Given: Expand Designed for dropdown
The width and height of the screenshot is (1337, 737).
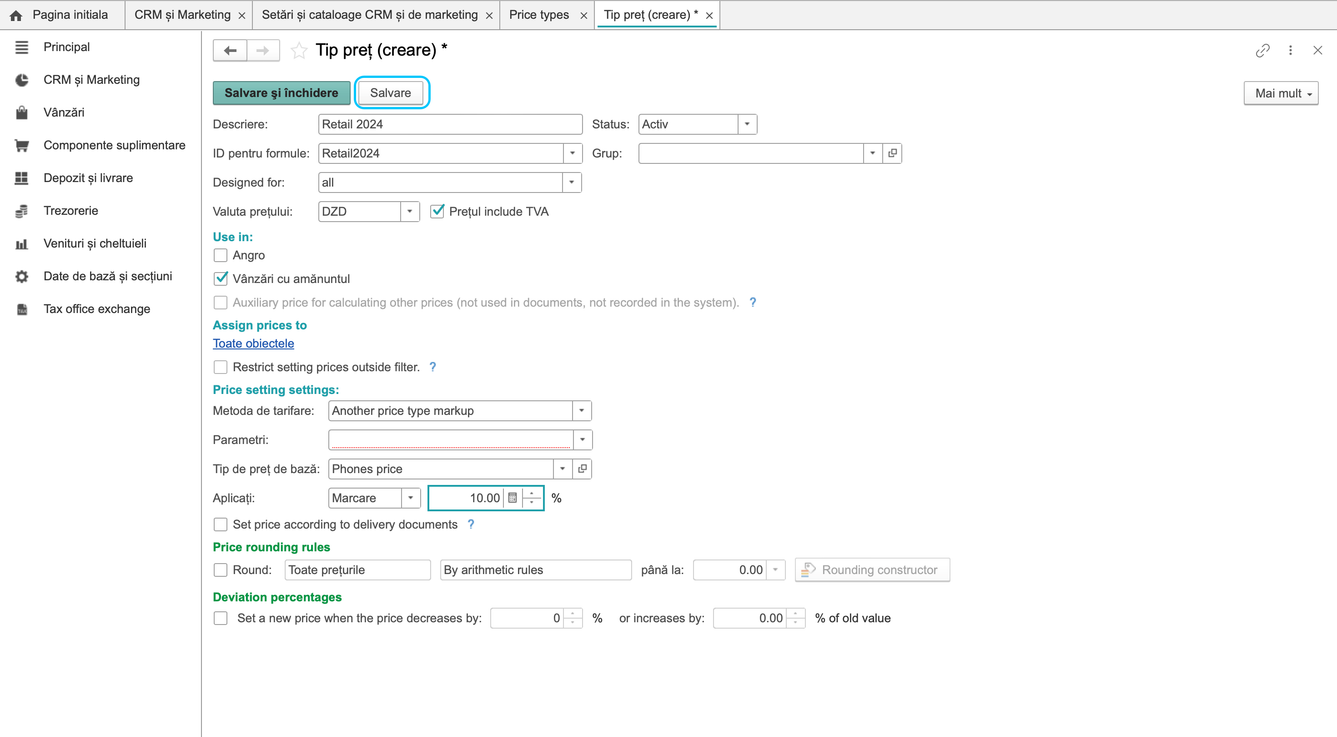Looking at the screenshot, I should 572,182.
